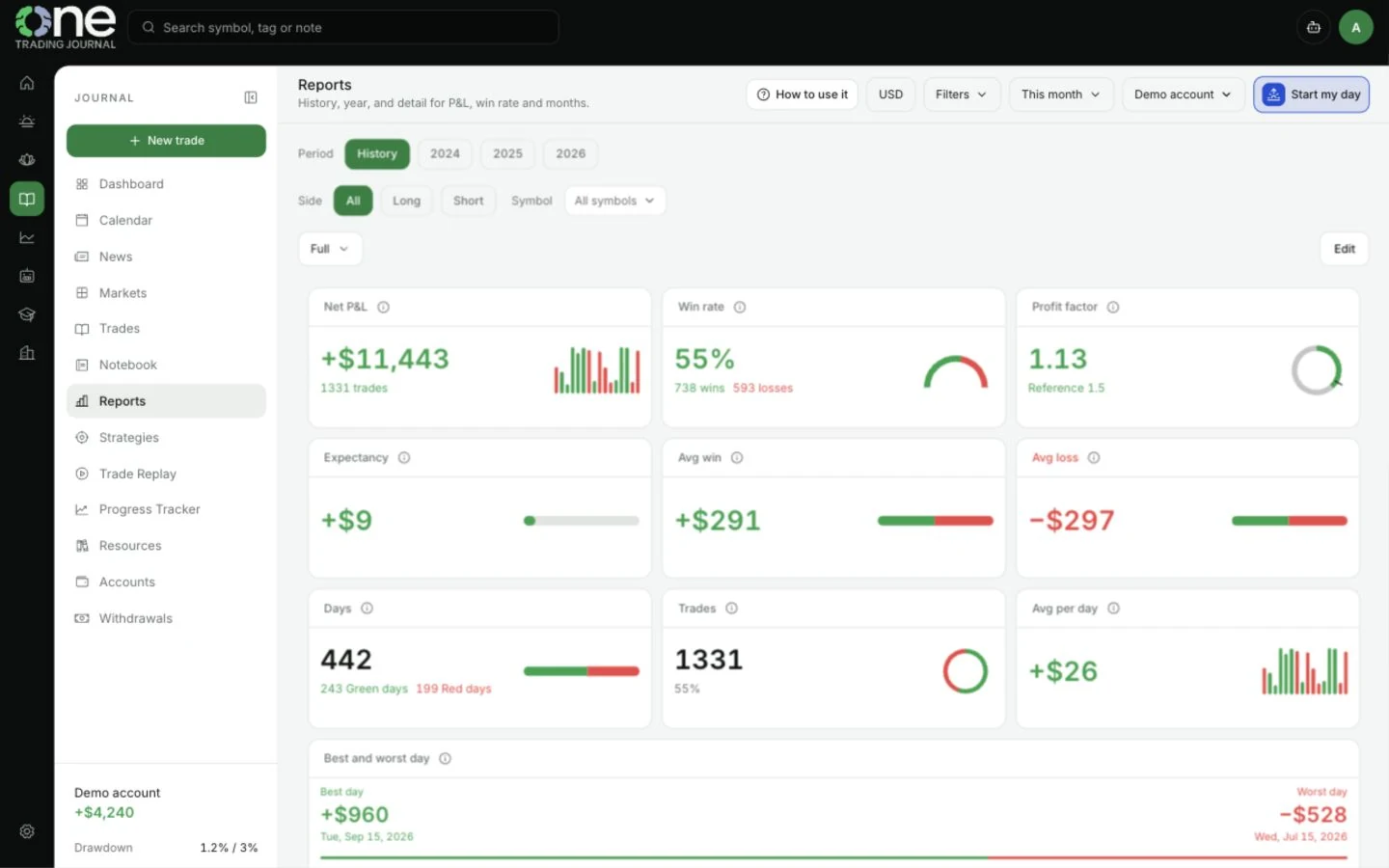The height and width of the screenshot is (868, 1389).
Task: Show info for Avg per day
Action: [x=1114, y=609]
